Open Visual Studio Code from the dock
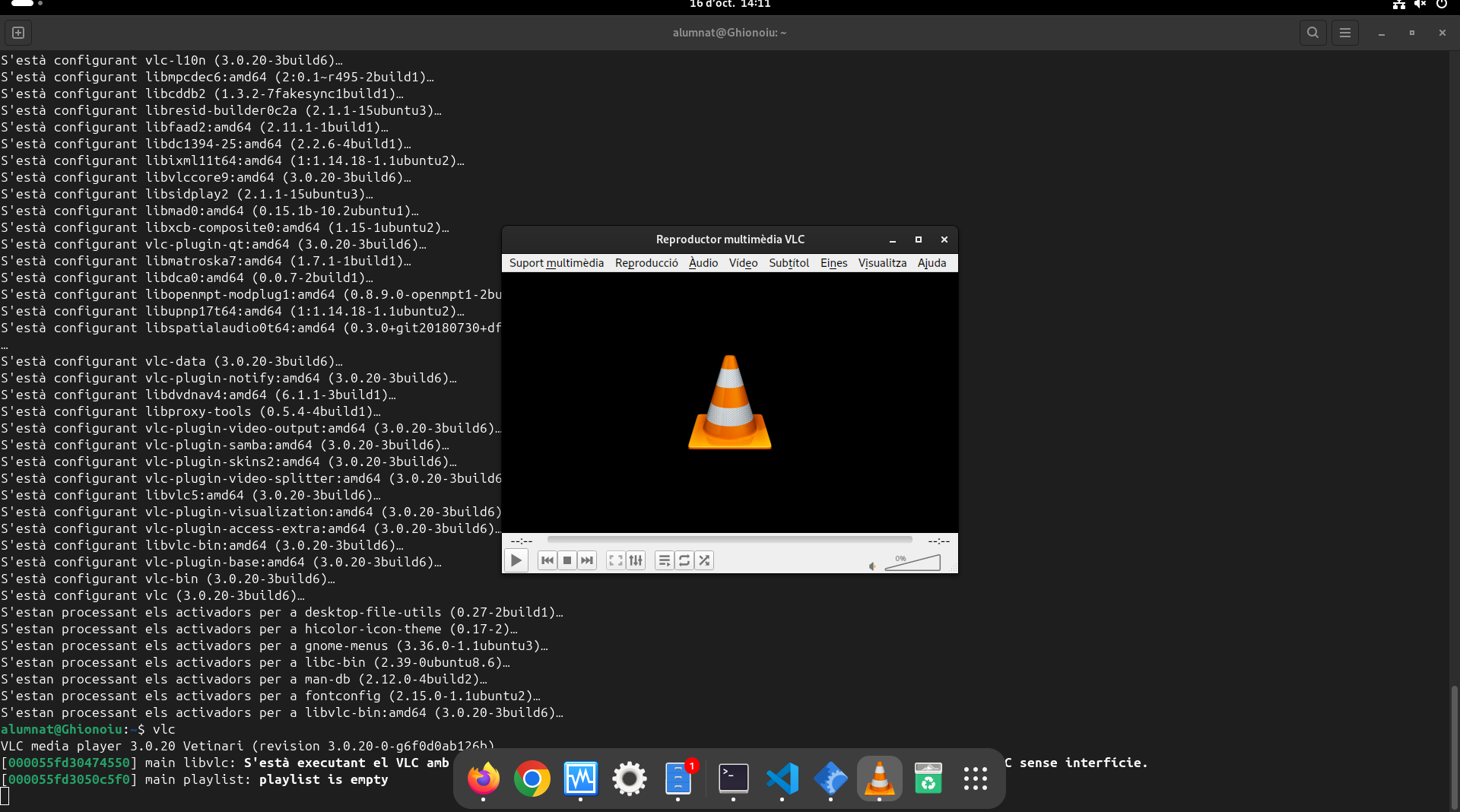 tap(782, 779)
